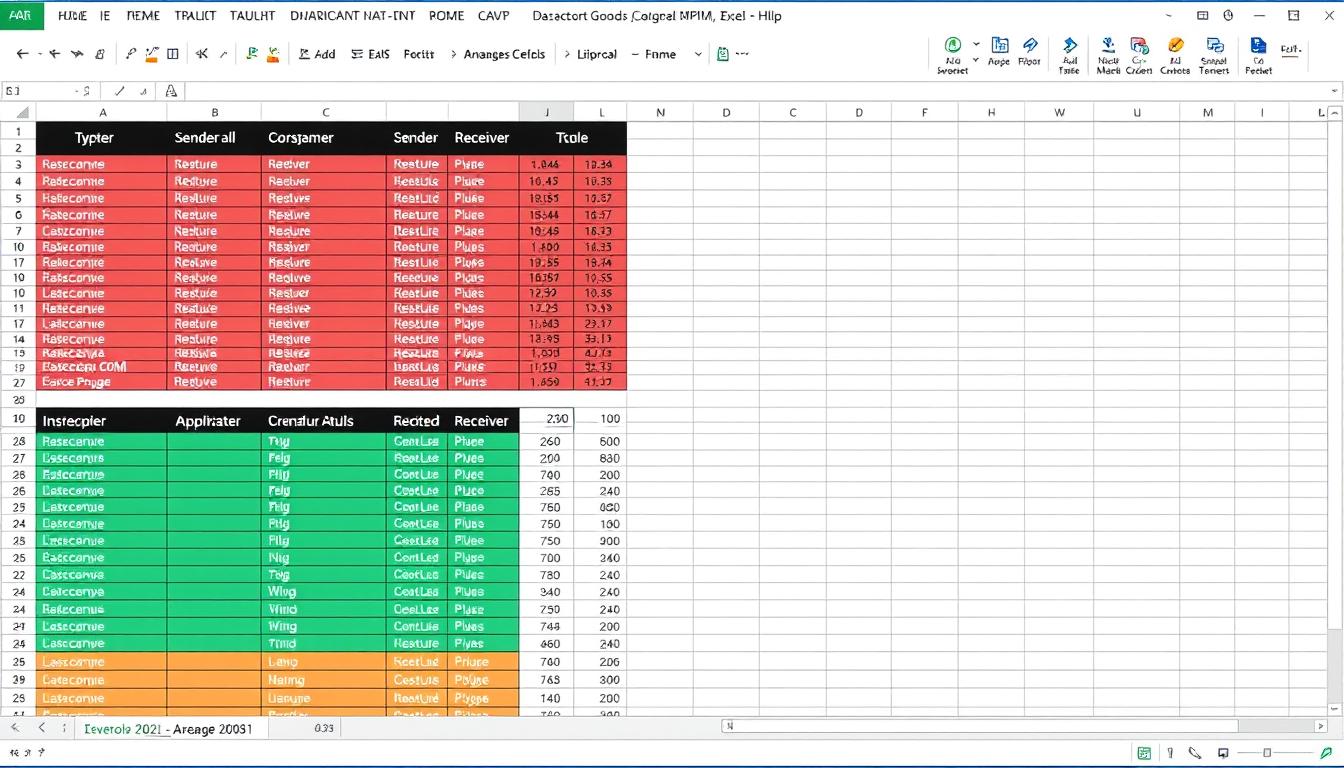Open the HJME ribbon tab
The width and height of the screenshot is (1344, 768).
point(73,16)
